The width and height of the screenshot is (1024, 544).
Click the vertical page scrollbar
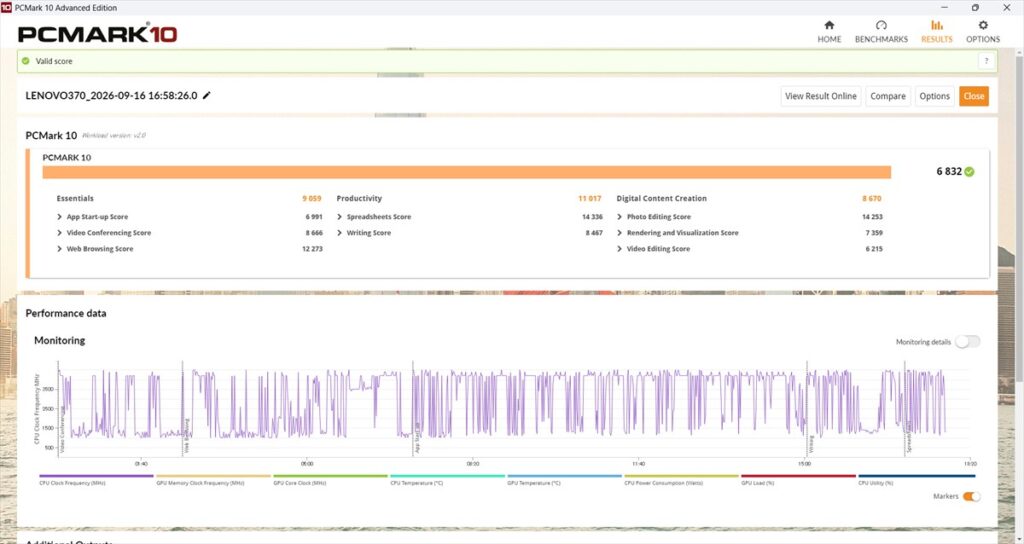click(x=1020, y=219)
